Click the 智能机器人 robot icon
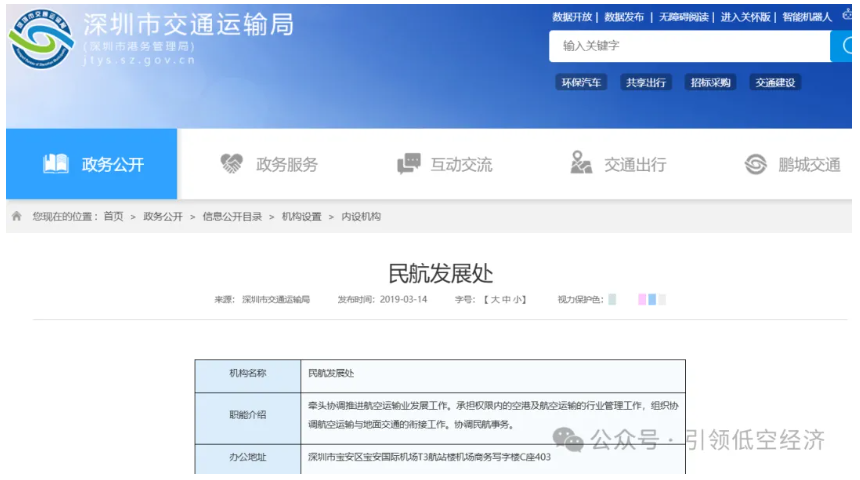 [848, 15]
